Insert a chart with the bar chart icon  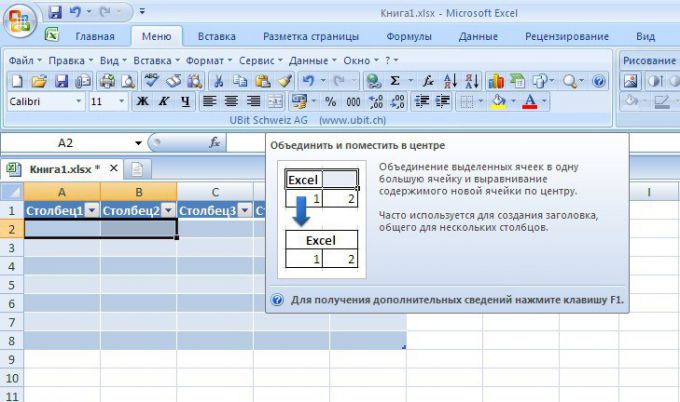coord(496,81)
